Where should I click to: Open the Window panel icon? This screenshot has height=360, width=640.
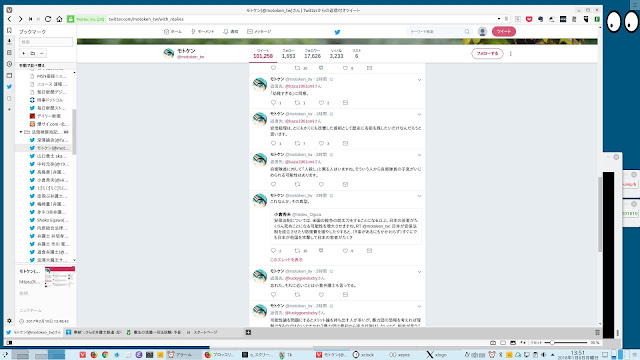(x=9, y=76)
